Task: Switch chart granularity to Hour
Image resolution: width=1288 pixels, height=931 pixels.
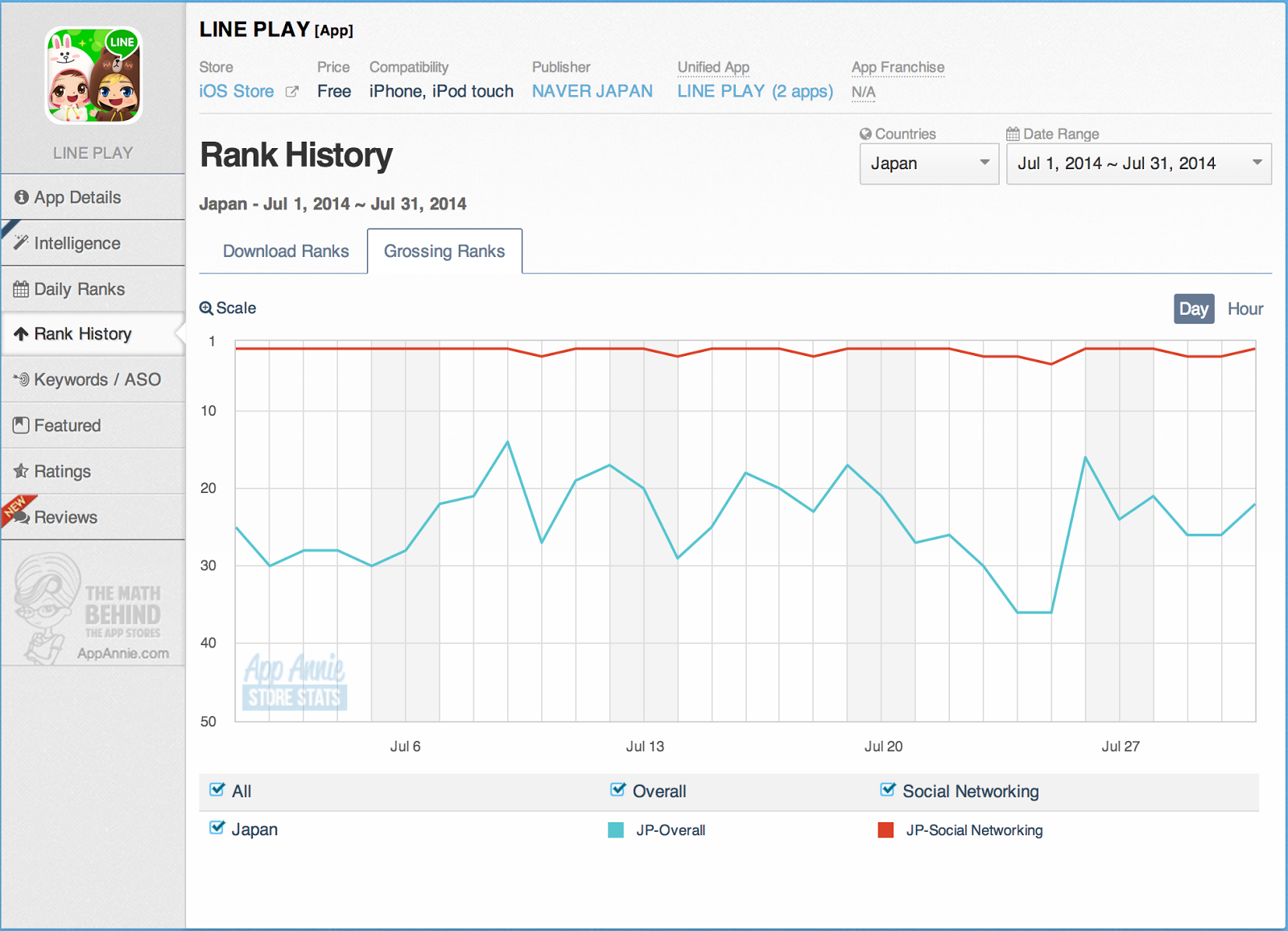Action: click(x=1245, y=309)
